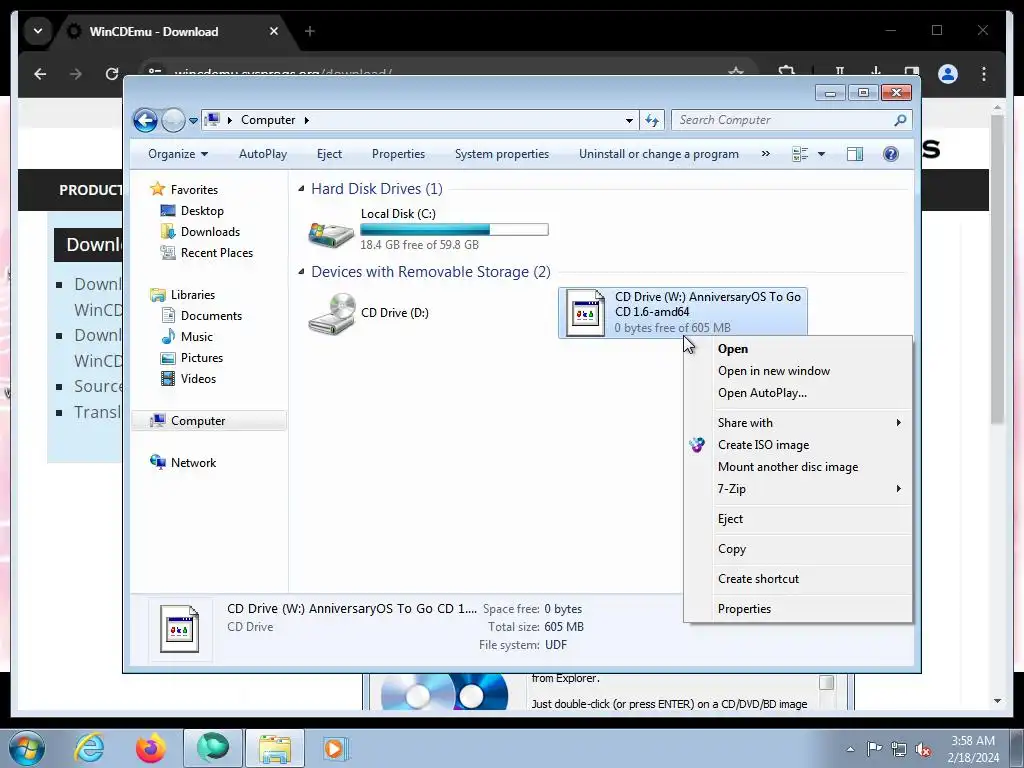Open the Chrome profile icon

[x=948, y=74]
